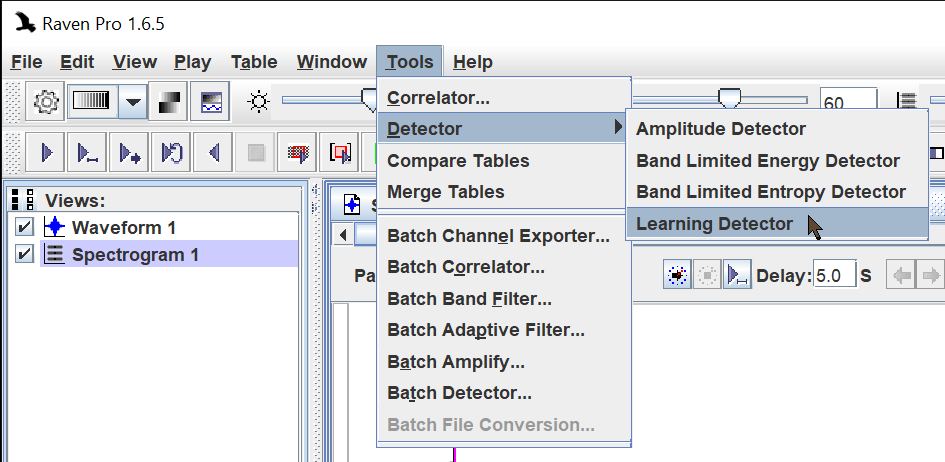Click the disabled Stop playback button
Screen dimensions: 945x462
coord(256,153)
